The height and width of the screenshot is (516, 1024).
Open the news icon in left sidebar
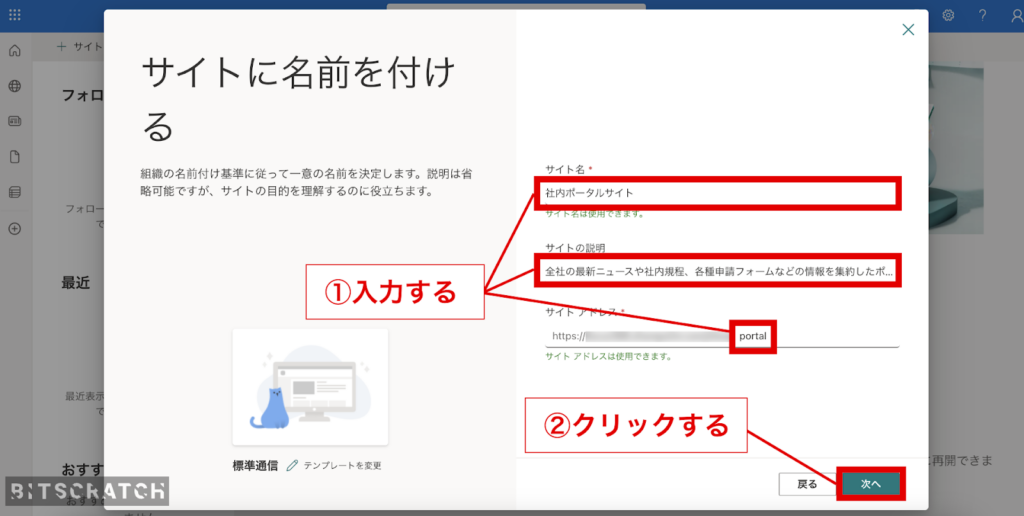tap(15, 121)
